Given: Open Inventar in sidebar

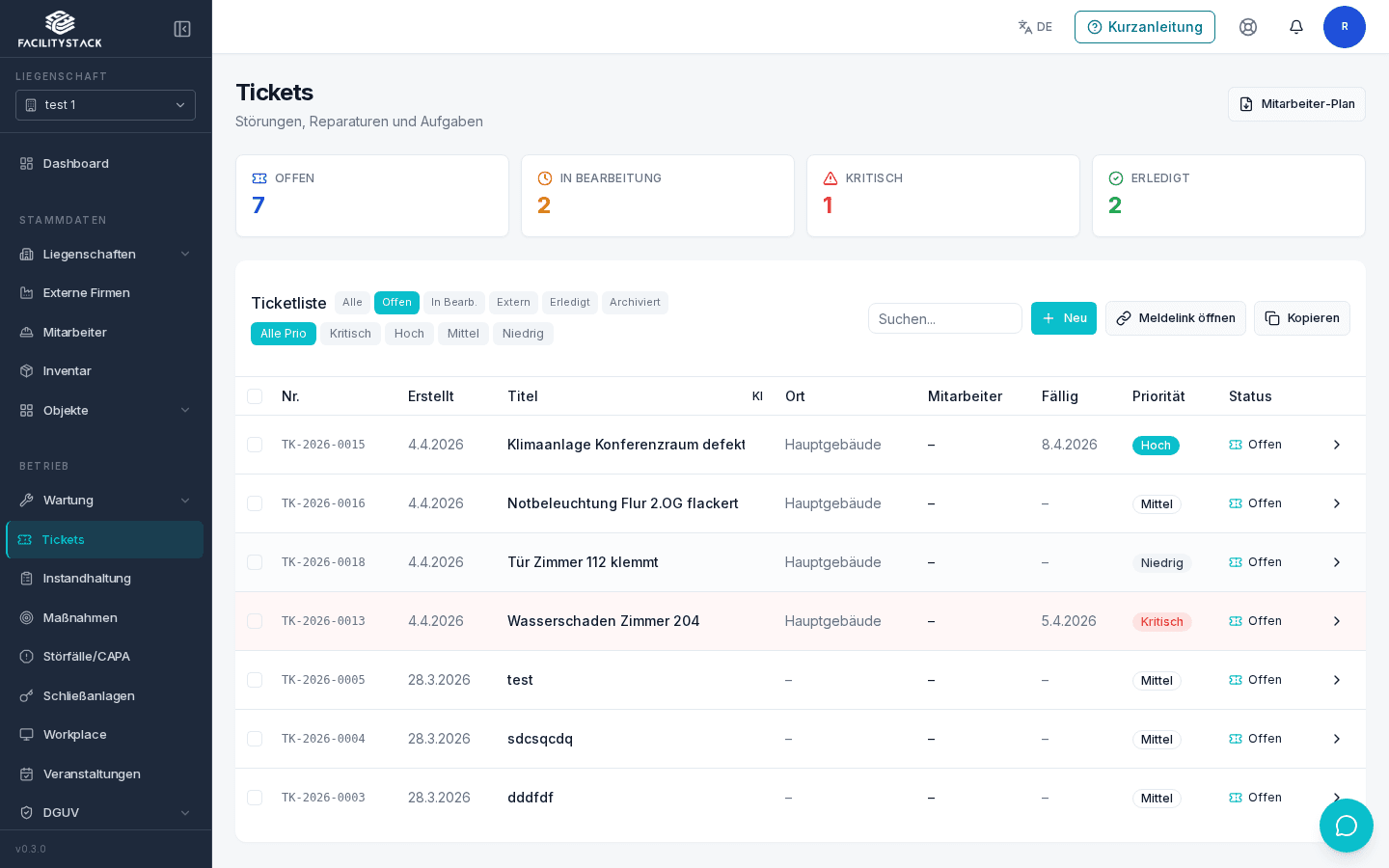Looking at the screenshot, I should click(105, 371).
